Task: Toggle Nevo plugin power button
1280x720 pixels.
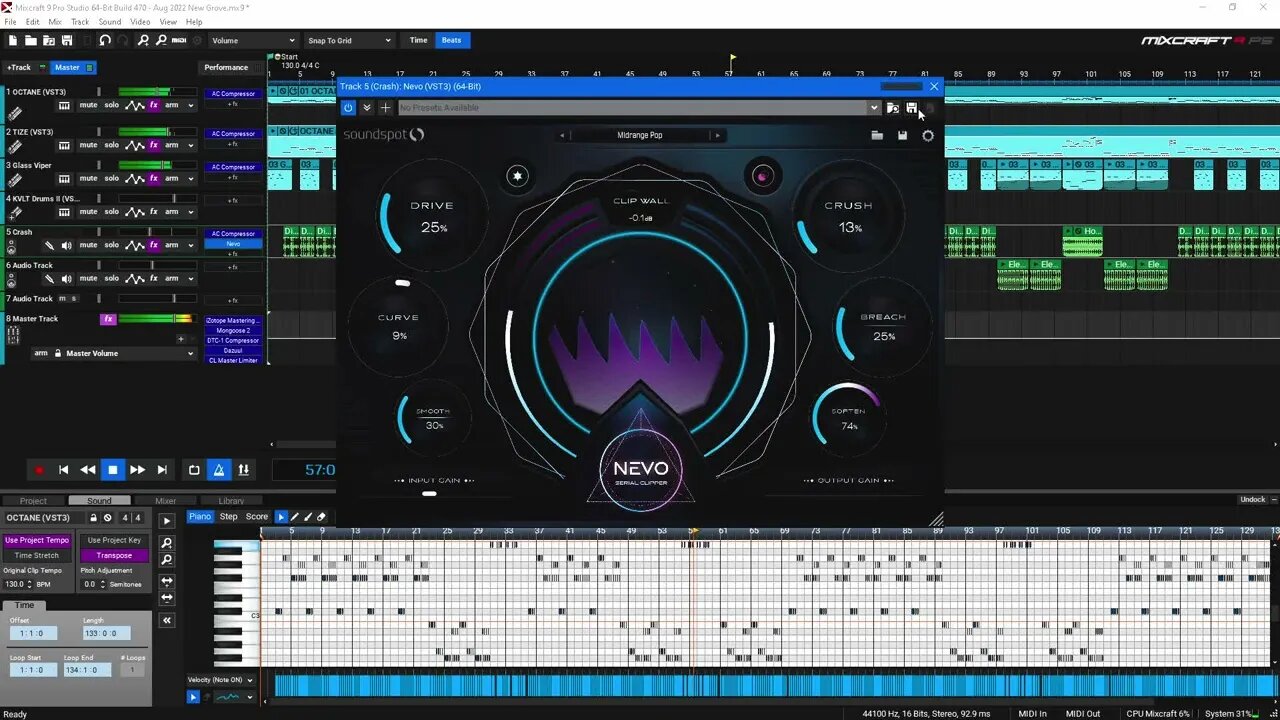Action: pos(348,108)
